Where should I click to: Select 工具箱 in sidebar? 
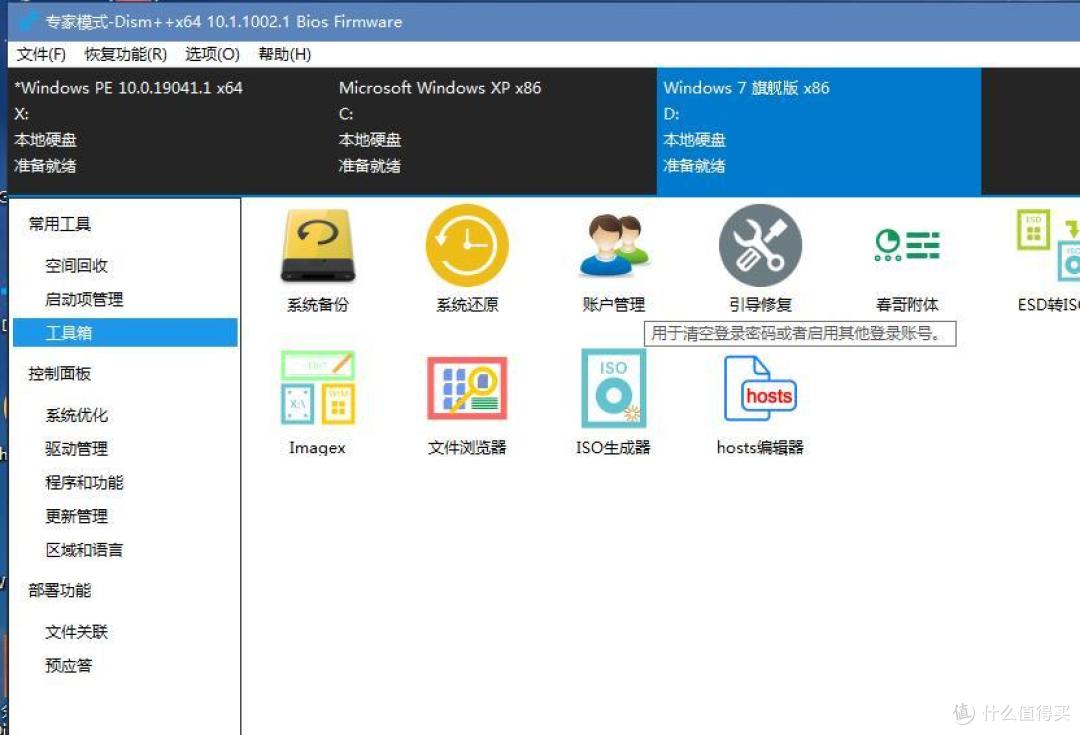tap(125, 333)
